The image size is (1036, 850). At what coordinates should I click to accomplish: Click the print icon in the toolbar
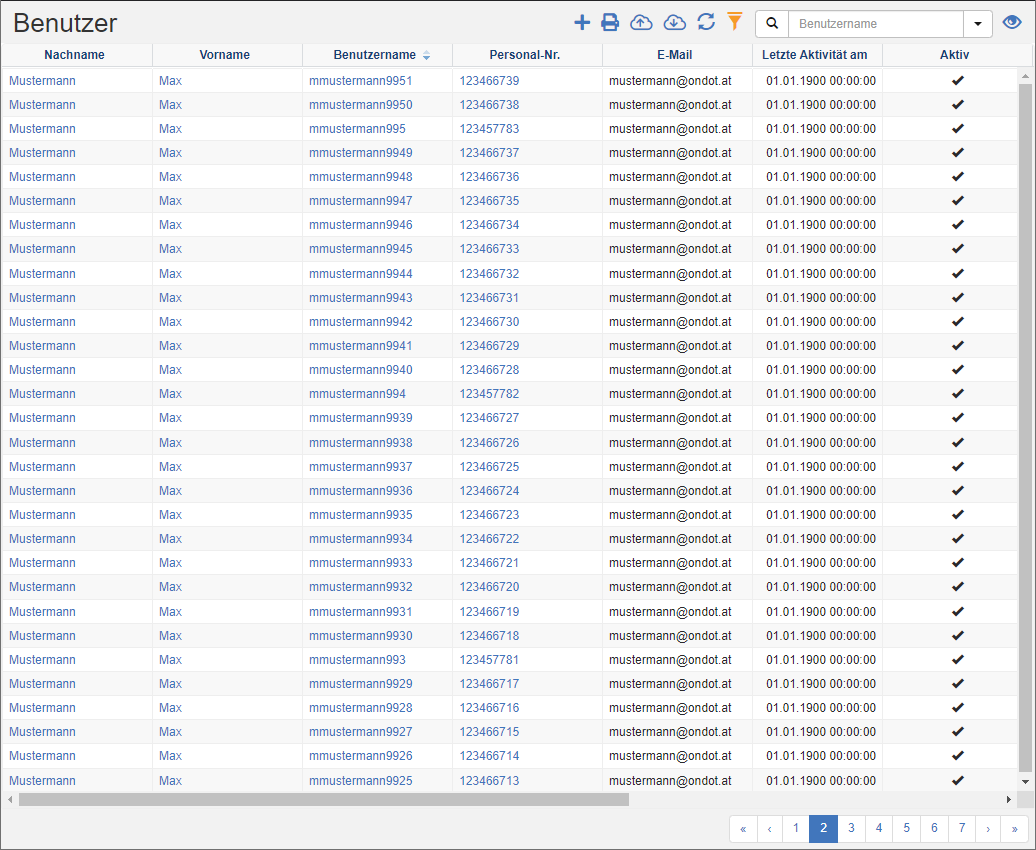(610, 22)
